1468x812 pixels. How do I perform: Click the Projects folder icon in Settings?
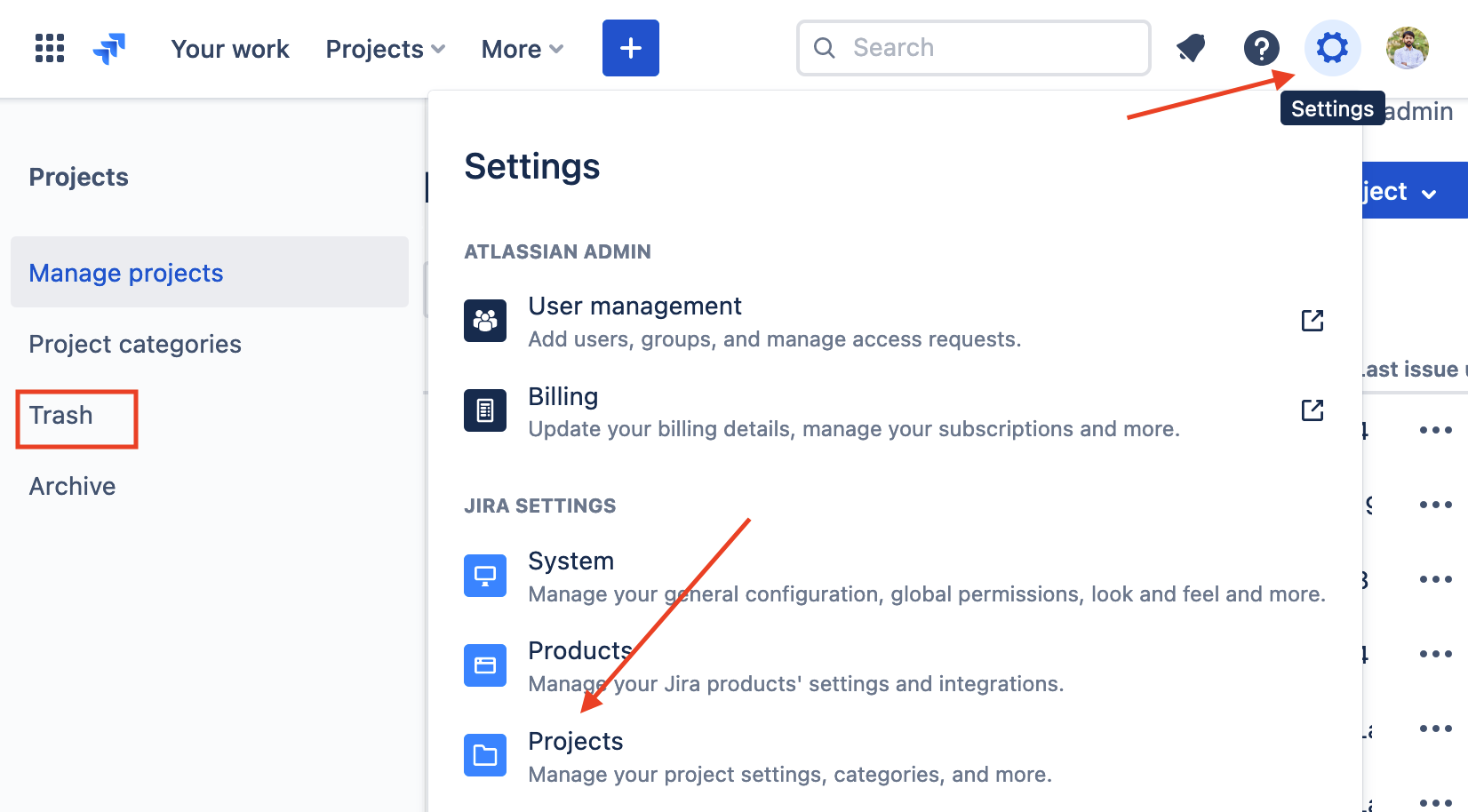click(485, 755)
